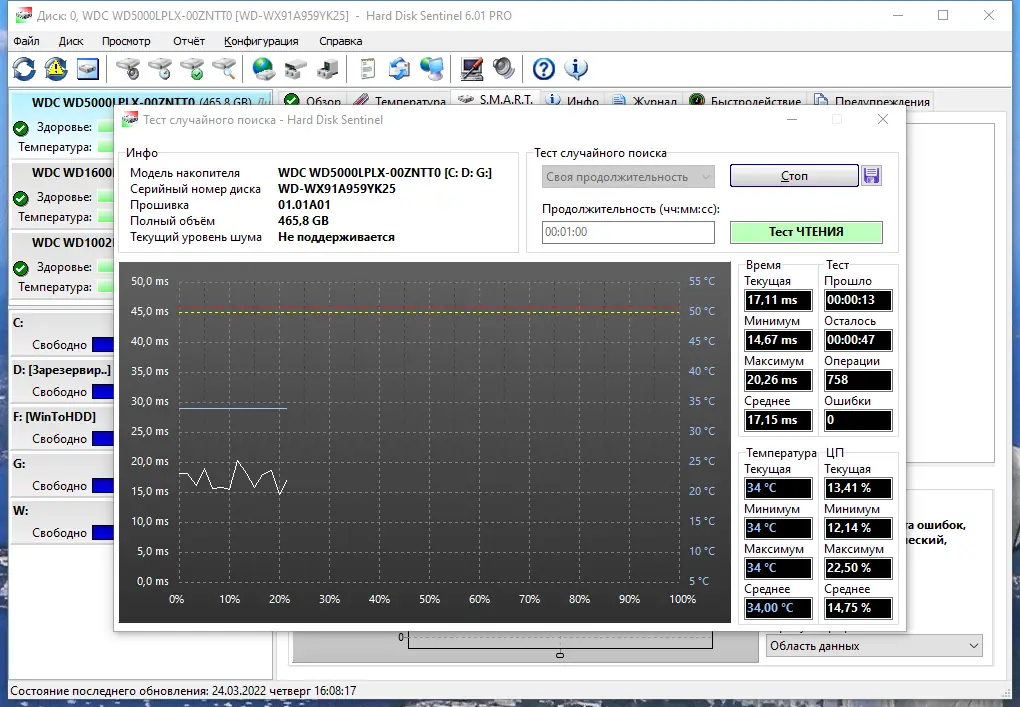The height and width of the screenshot is (707, 1020).
Task: Click the Стоп button
Action: click(794, 176)
